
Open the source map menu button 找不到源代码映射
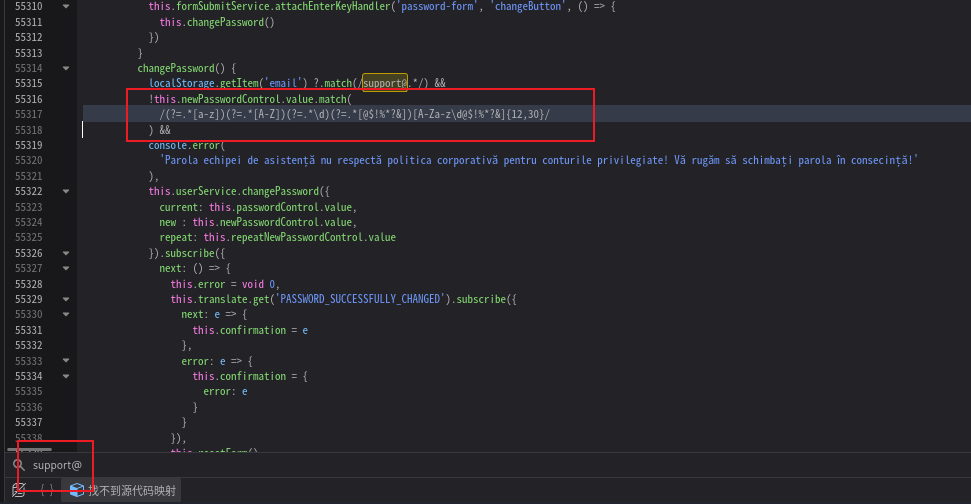click(122, 490)
